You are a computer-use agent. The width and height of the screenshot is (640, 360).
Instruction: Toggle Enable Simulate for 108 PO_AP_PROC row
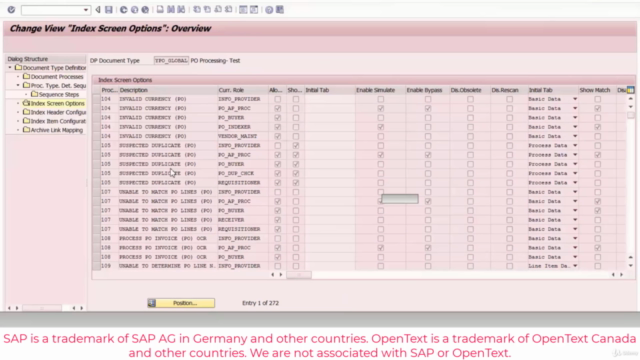tap(381, 248)
